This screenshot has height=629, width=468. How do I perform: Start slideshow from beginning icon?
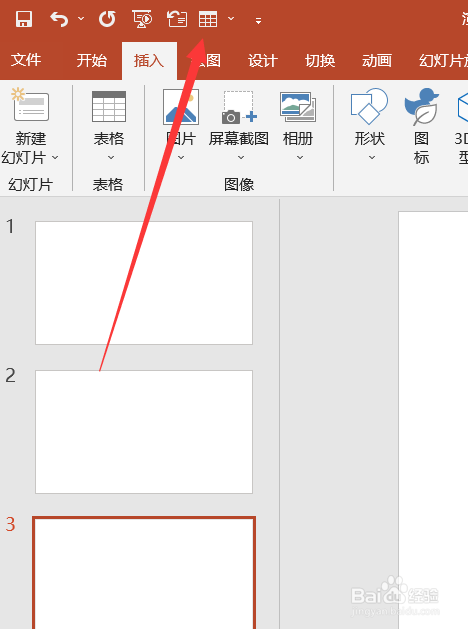click(142, 19)
